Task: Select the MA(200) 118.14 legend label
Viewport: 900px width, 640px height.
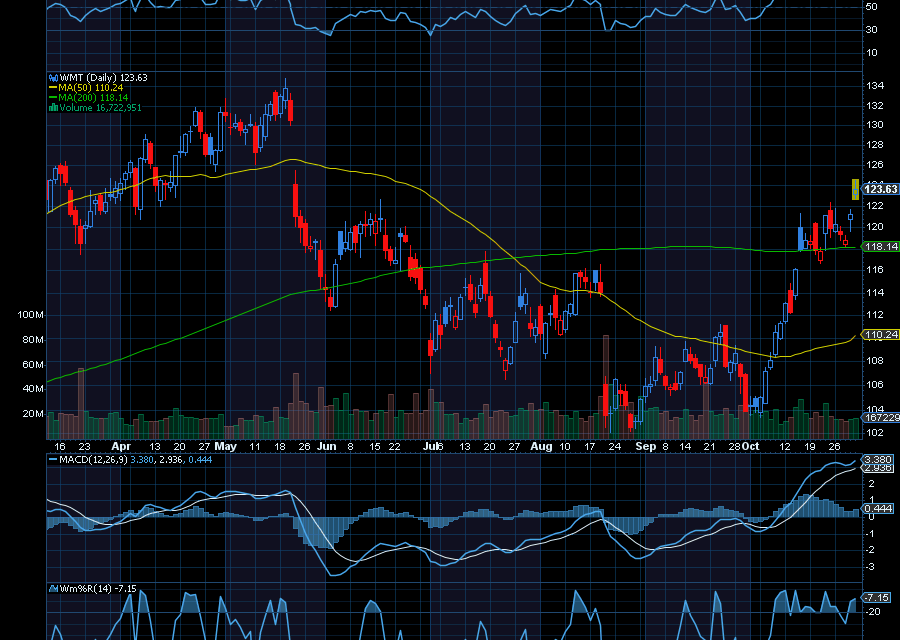Action: [93, 98]
